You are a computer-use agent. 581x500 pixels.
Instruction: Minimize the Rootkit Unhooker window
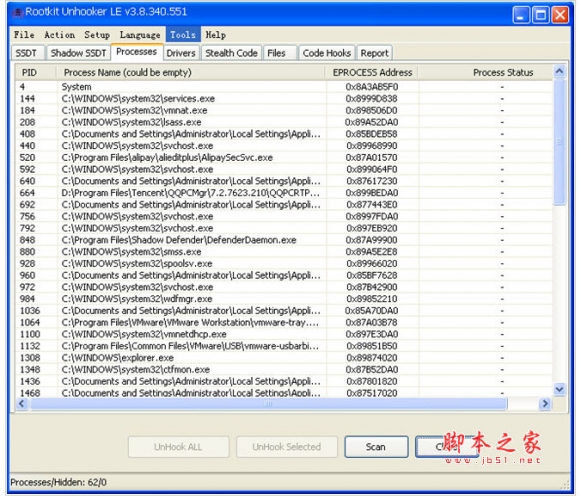tap(521, 15)
